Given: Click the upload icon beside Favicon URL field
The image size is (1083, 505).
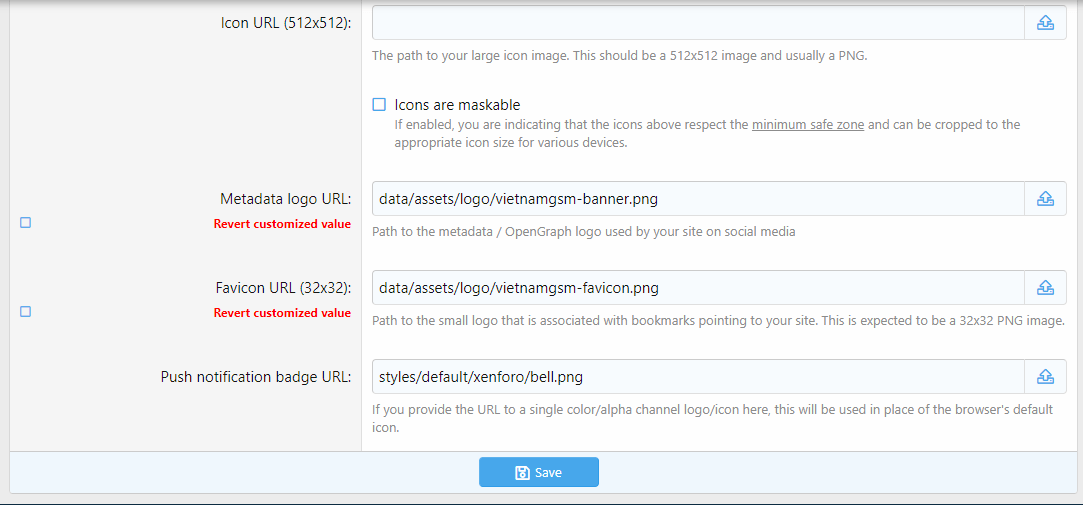Looking at the screenshot, I should coord(1045,288).
